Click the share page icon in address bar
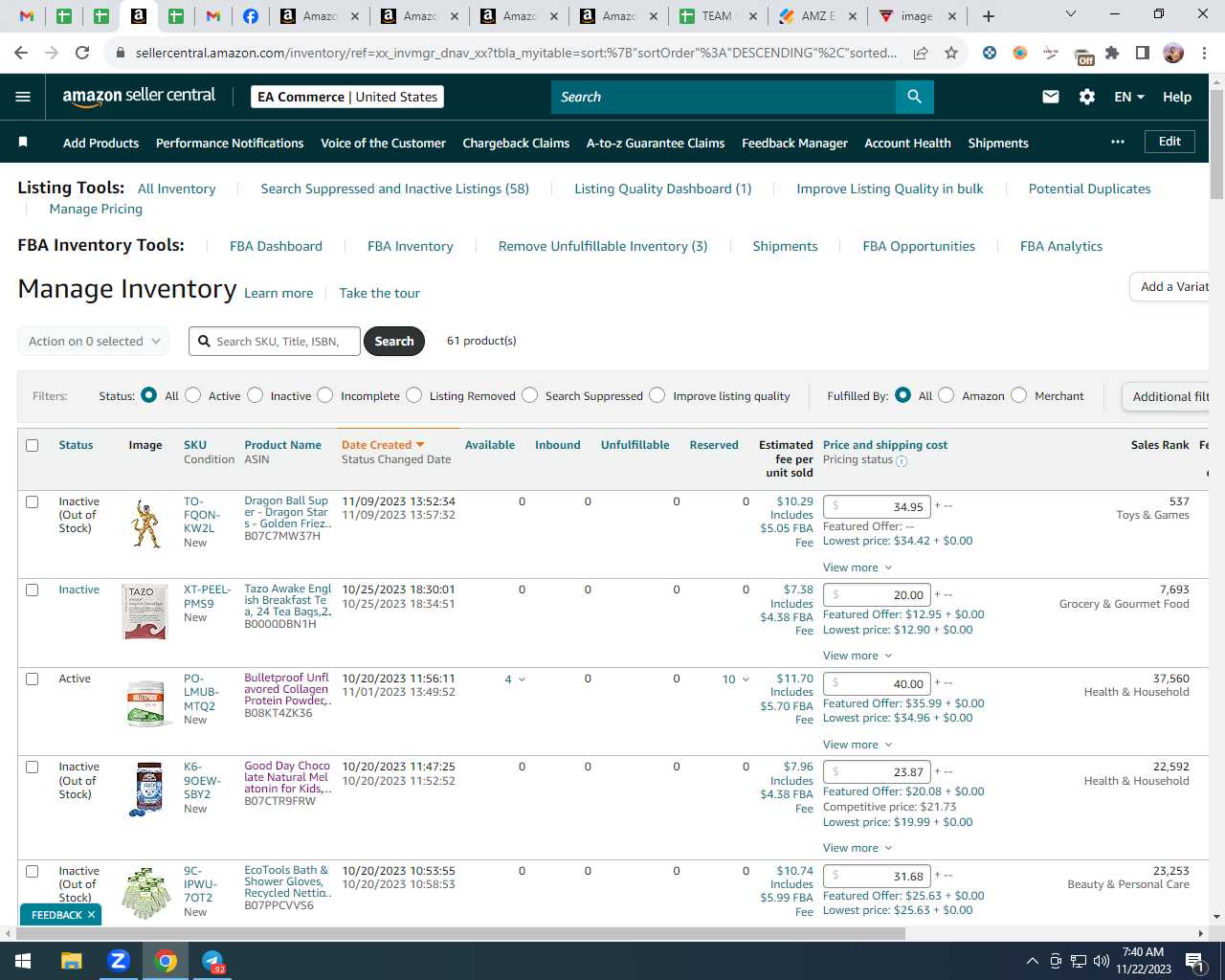1225x980 pixels. (x=921, y=53)
